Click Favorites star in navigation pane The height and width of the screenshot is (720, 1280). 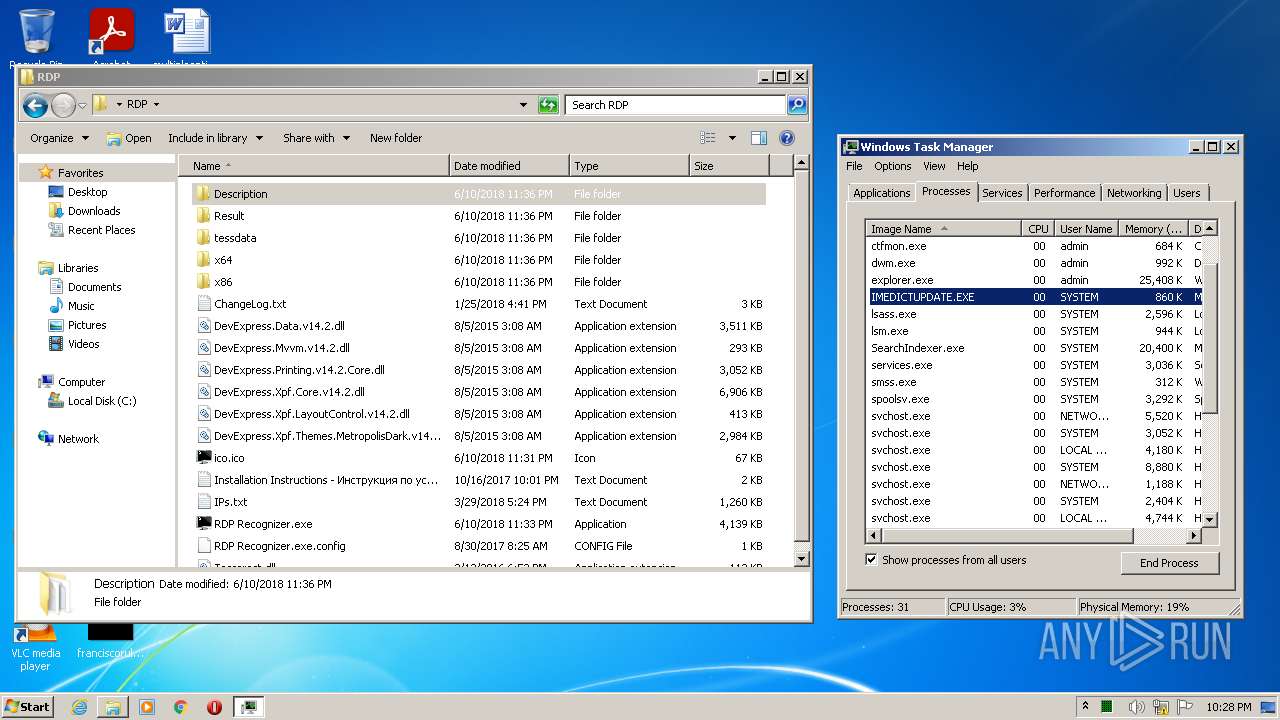click(x=45, y=173)
